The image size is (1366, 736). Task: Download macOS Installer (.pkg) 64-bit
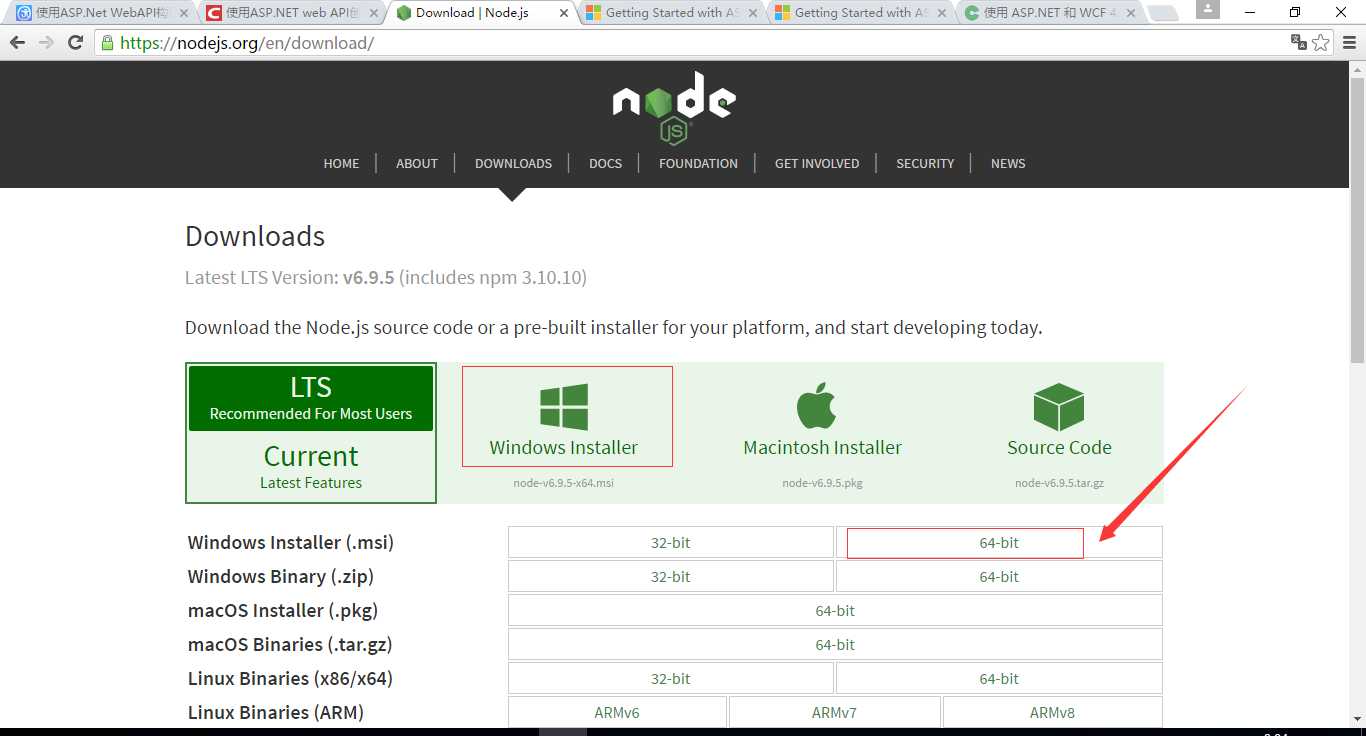(x=835, y=610)
